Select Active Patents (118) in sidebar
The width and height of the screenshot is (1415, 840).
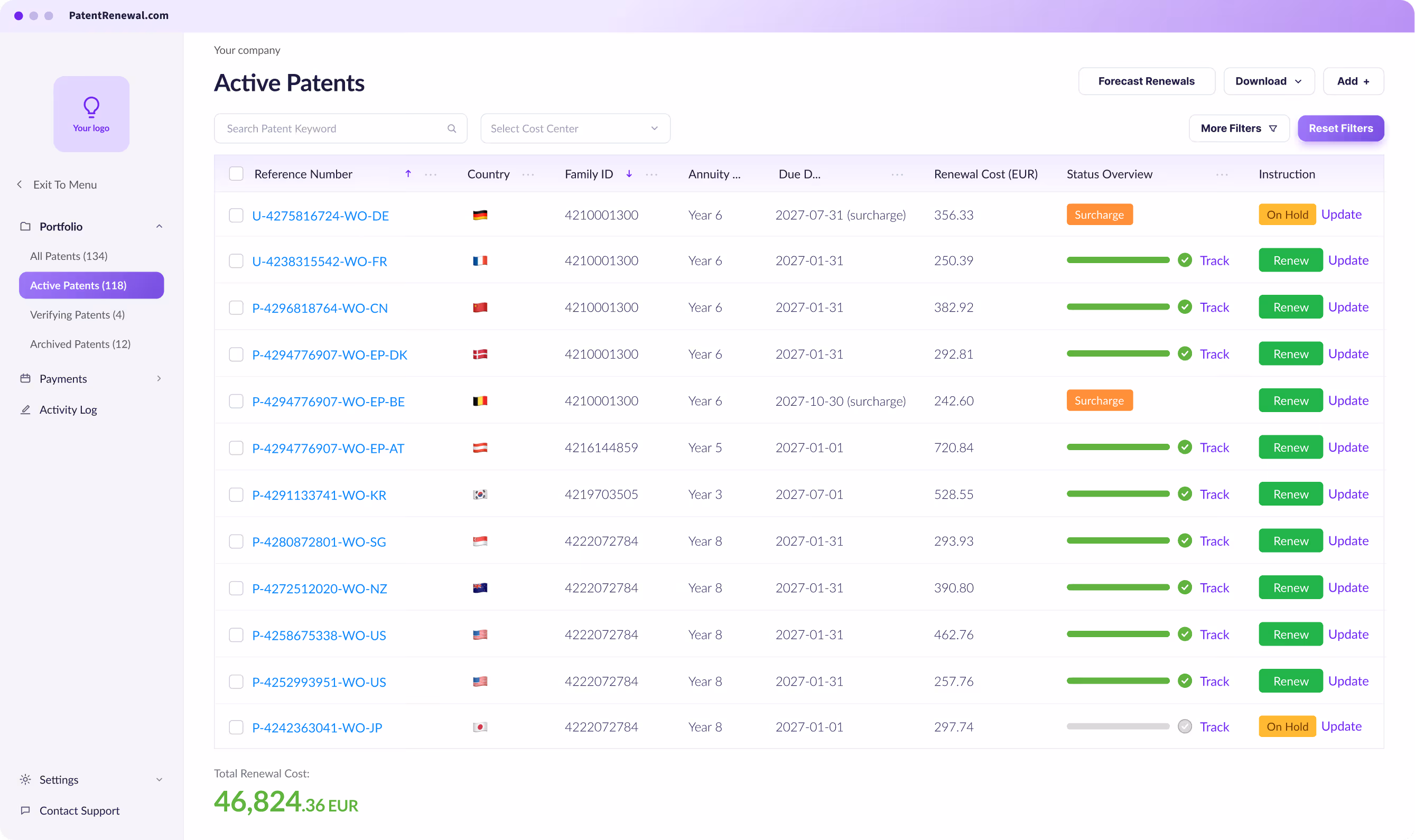pos(91,285)
